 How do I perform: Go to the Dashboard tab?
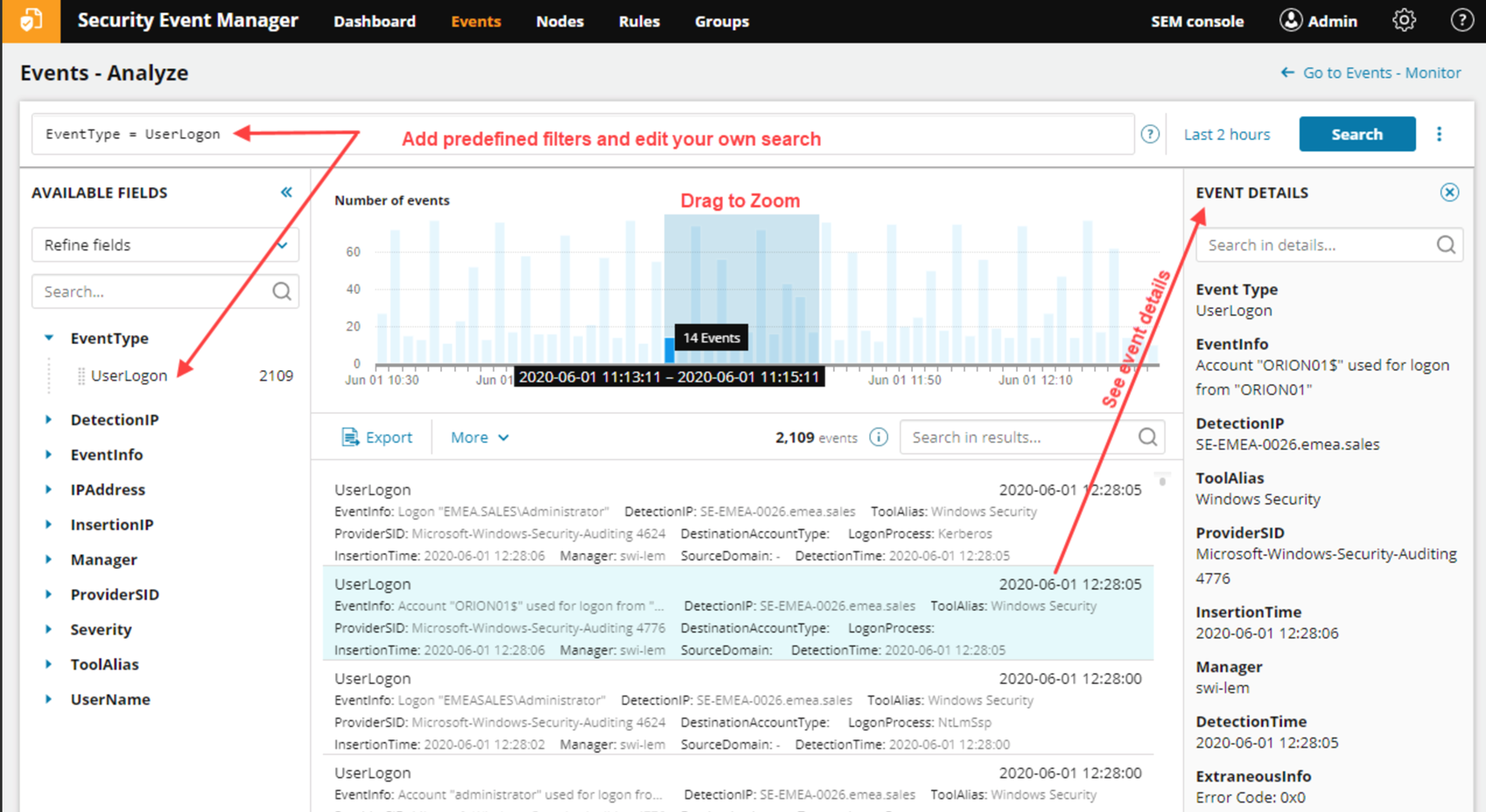(x=375, y=21)
